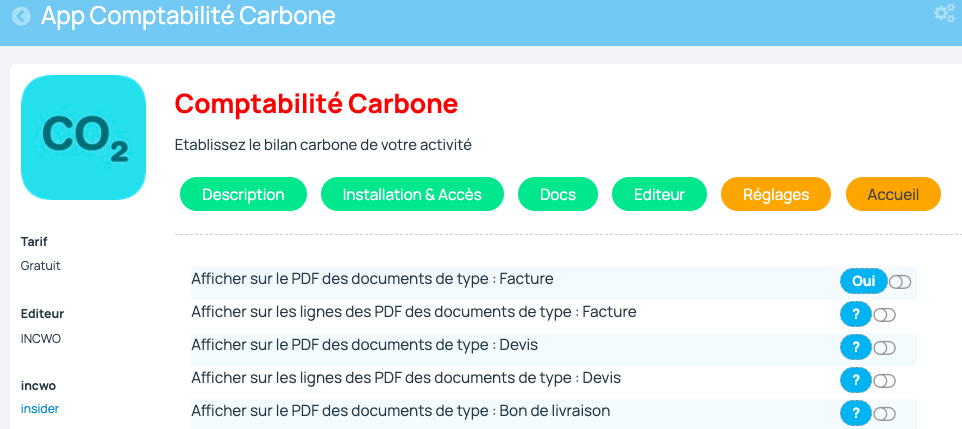Click the orange Accueil button

click(x=893, y=195)
